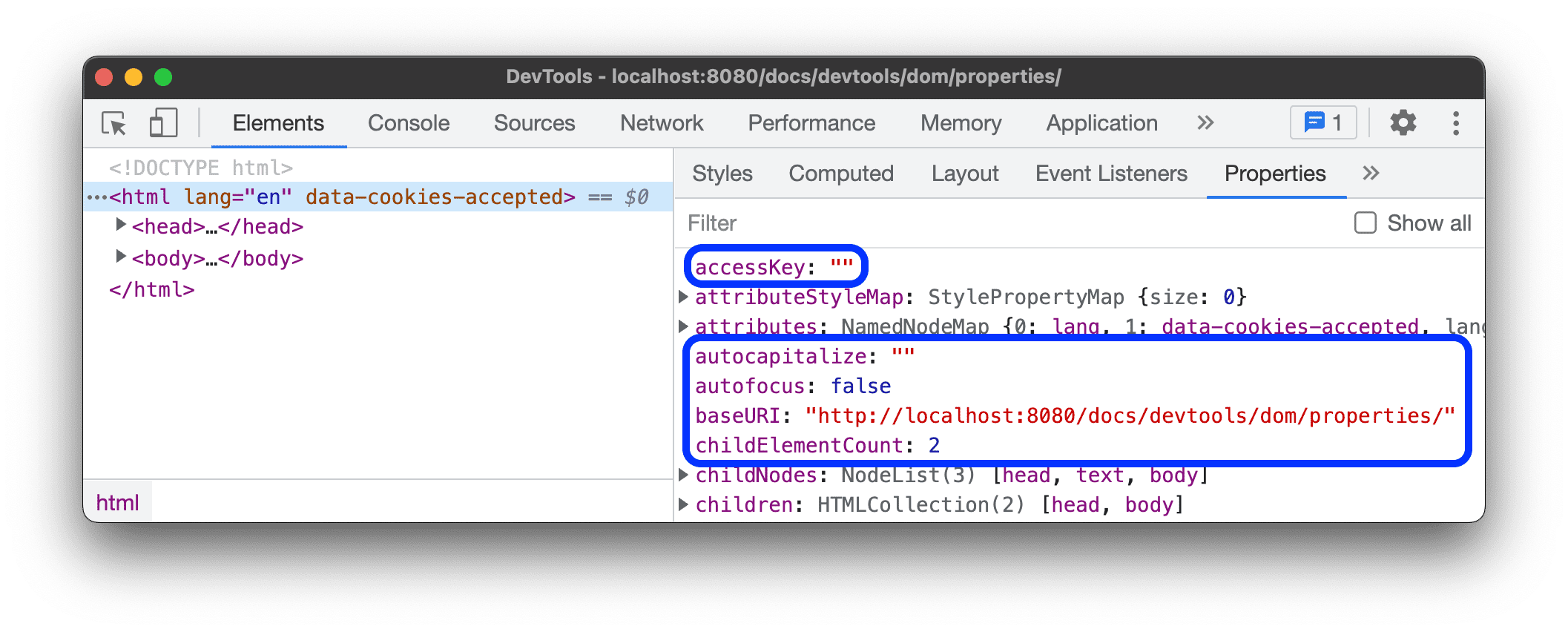The height and width of the screenshot is (632, 1568).
Task: Expand the childNodes property
Action: pos(684,475)
